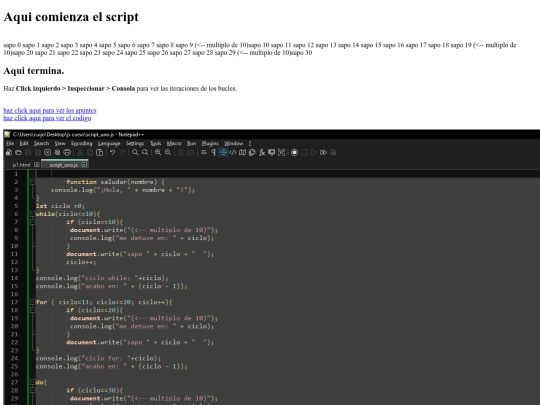Collapse the do block fold on line 27

[x=33, y=382]
